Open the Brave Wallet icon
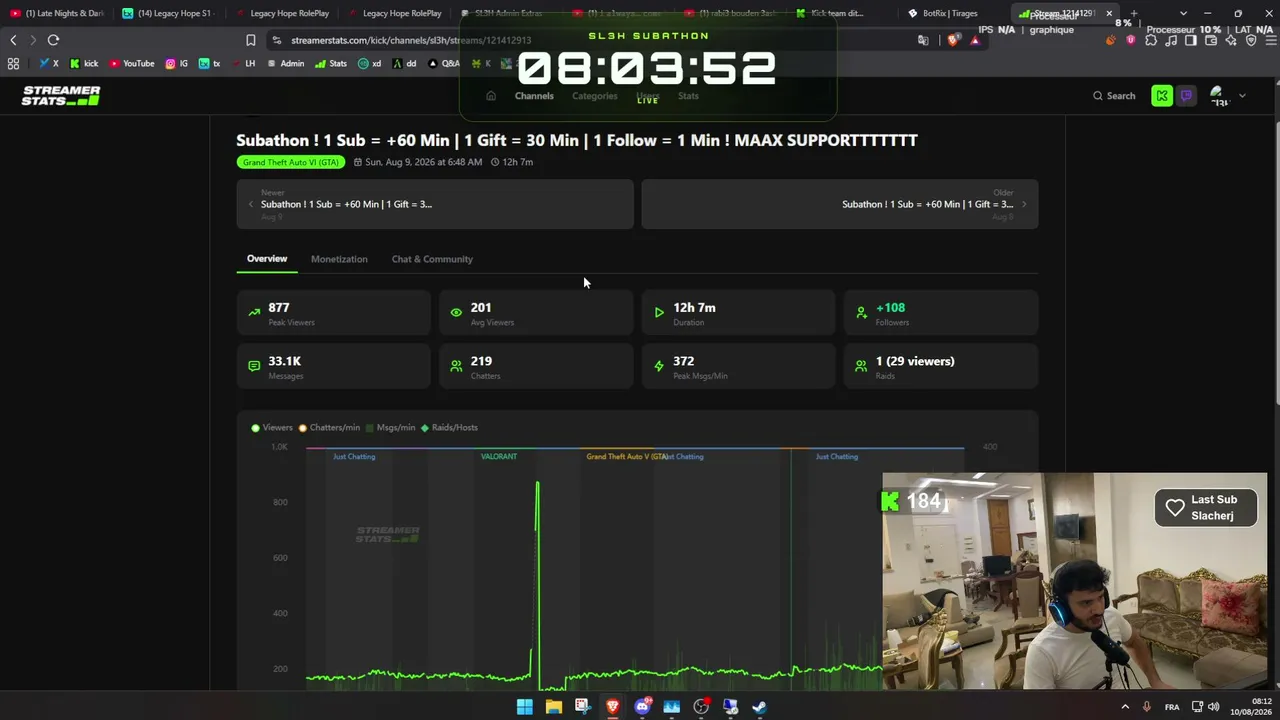The image size is (1280, 720). [x=1211, y=40]
